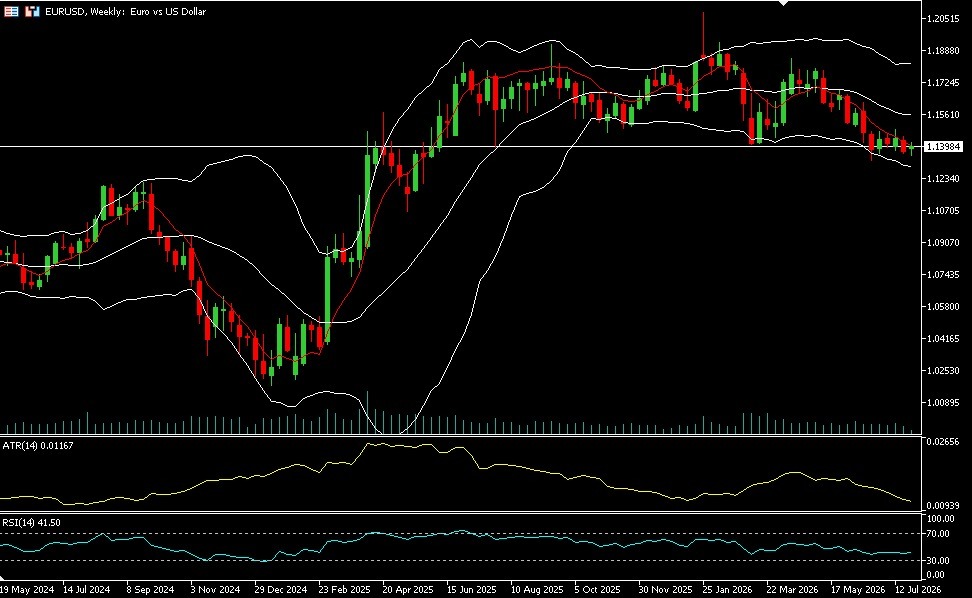Open the One Click Trading panel icon

11,11
